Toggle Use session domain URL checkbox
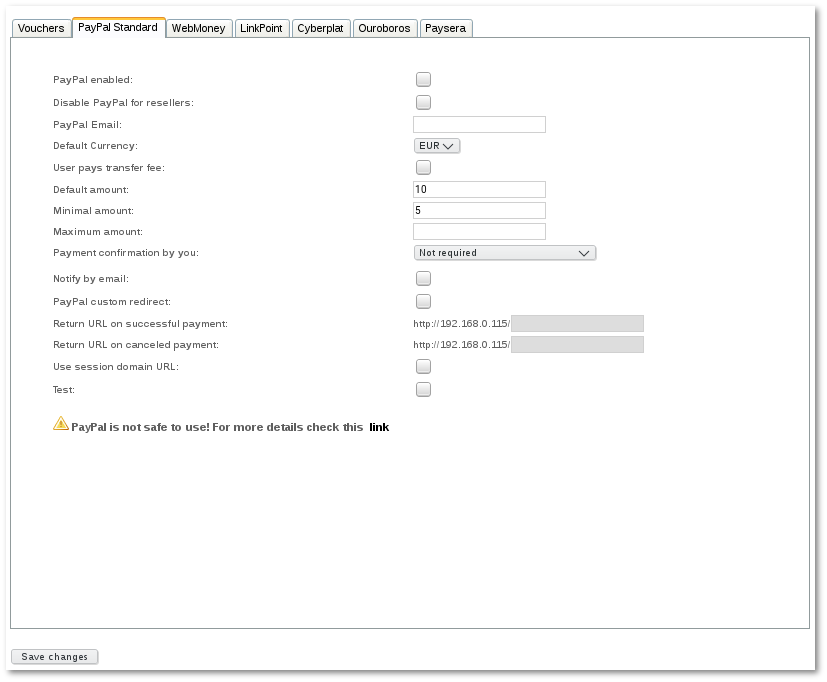This screenshot has width=827, height=682. tap(423, 367)
